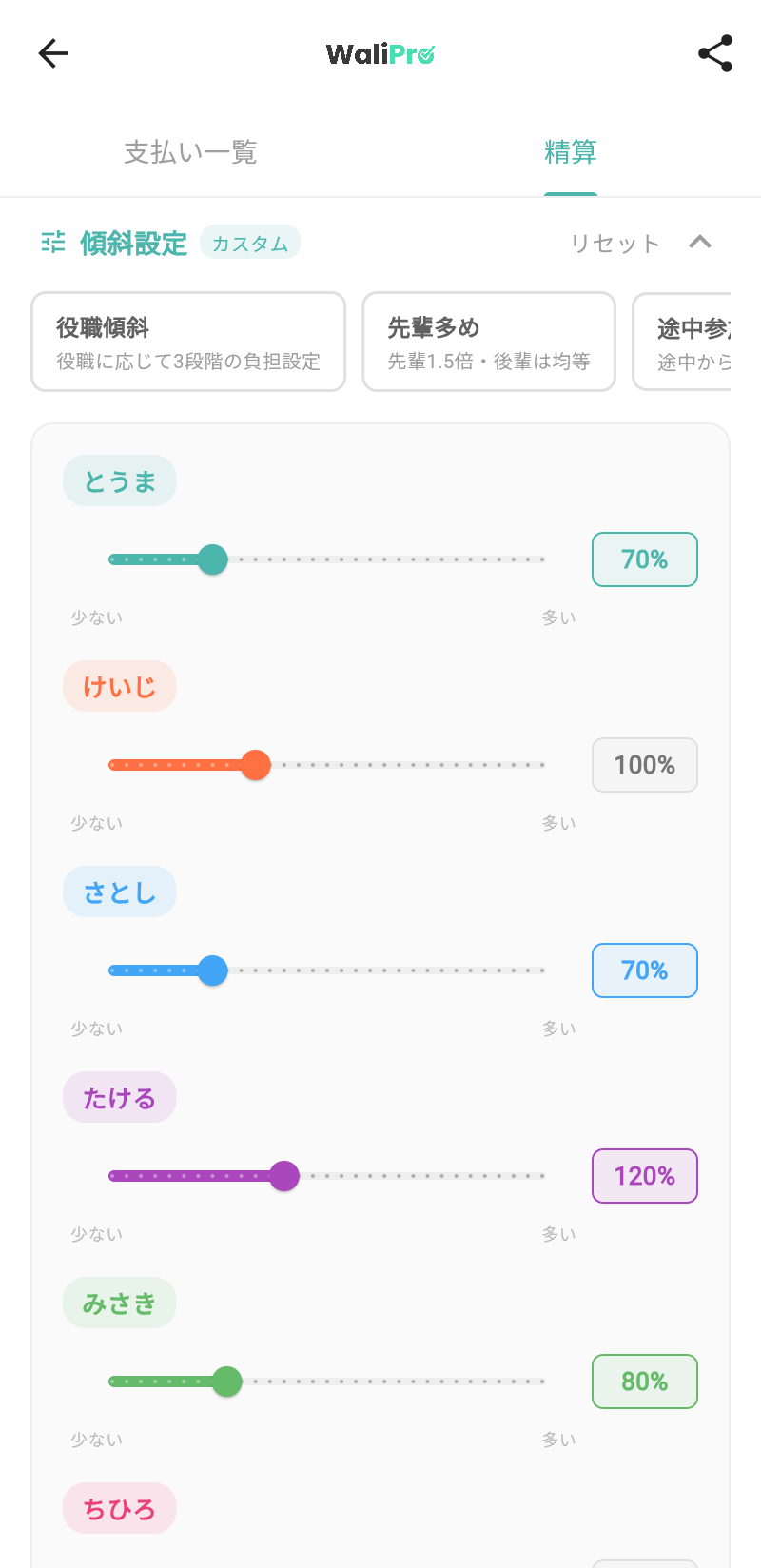Image resolution: width=761 pixels, height=1568 pixels.
Task: Click the slider adjustment icon beside 傾斜設定
Action: pos(53,243)
